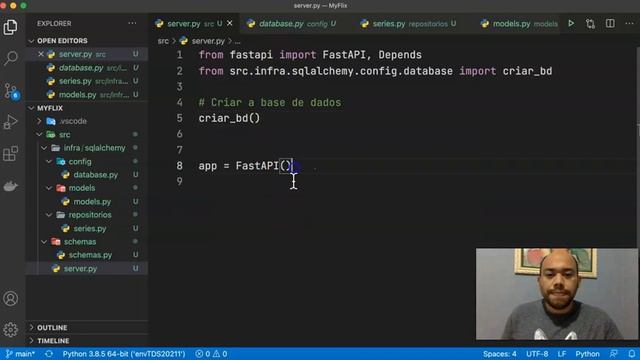Click the presenter webcam thumbnail
The width and height of the screenshot is (640, 360).
pyautogui.click(x=557, y=294)
